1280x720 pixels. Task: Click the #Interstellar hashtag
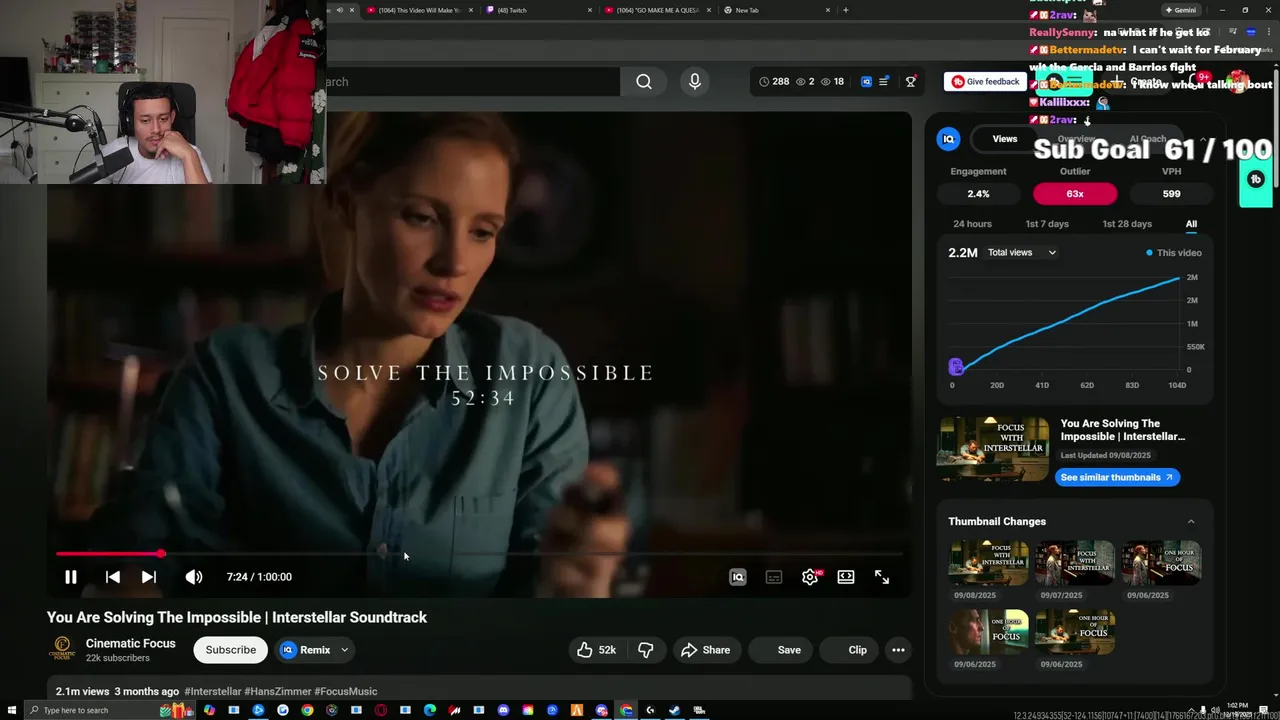pyautogui.click(x=213, y=692)
